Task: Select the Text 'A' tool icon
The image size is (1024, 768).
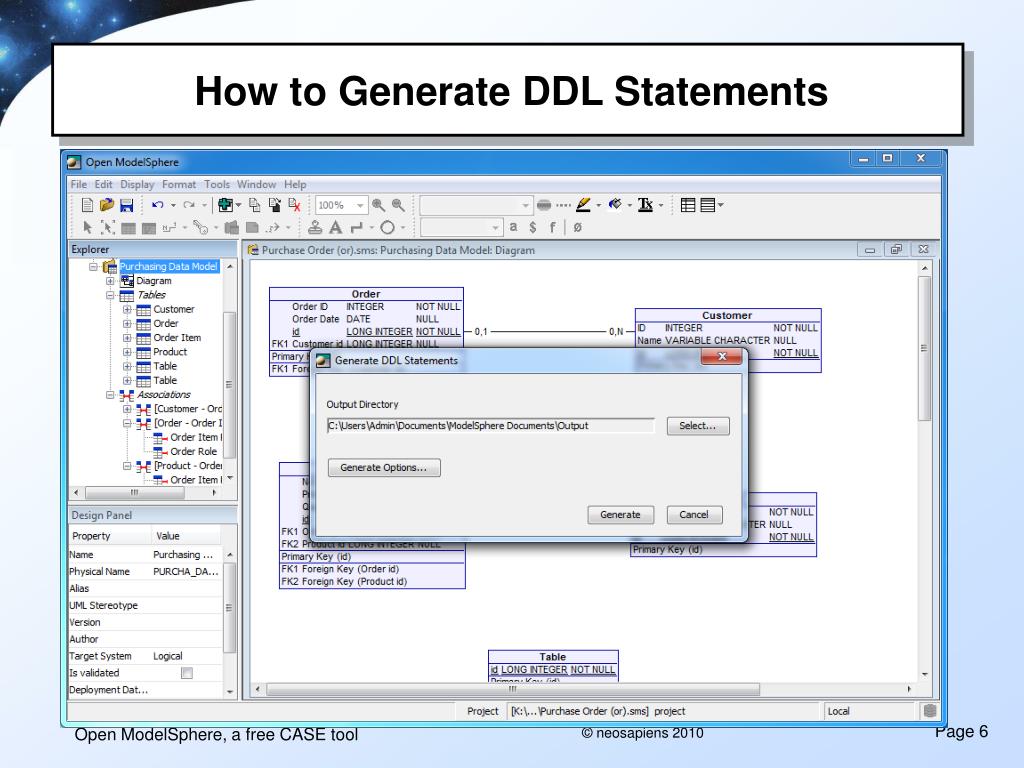Action: click(336, 227)
